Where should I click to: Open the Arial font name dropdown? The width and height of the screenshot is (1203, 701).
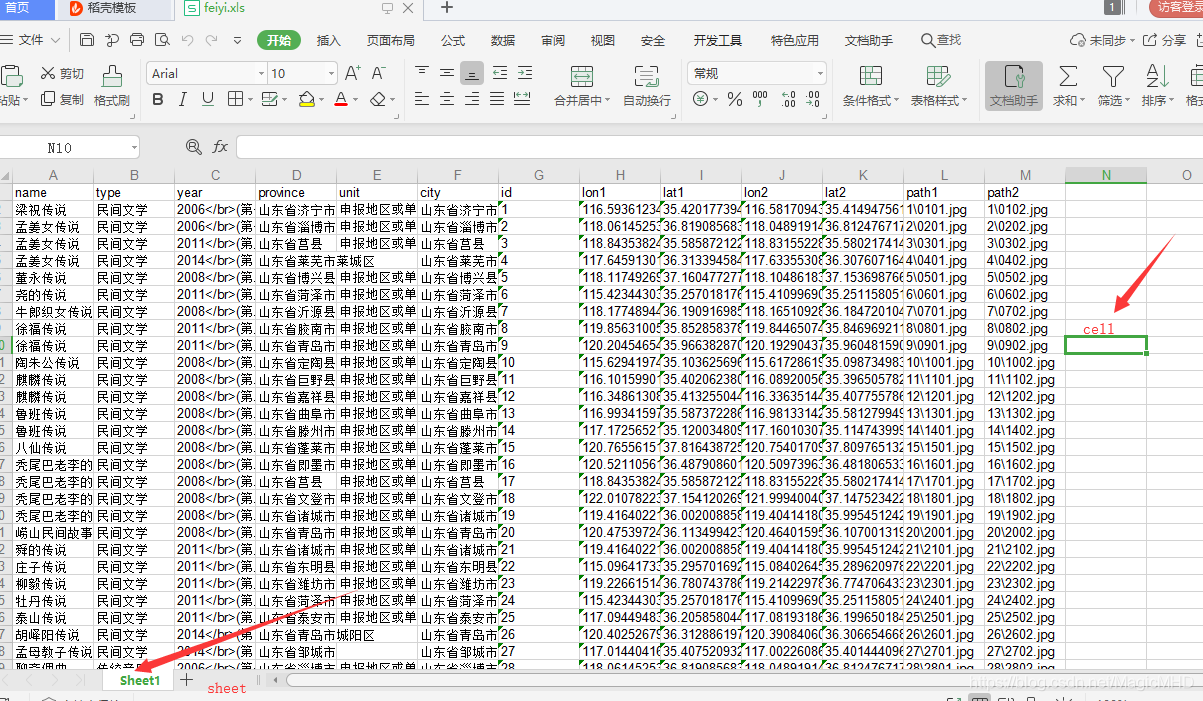click(x=261, y=73)
